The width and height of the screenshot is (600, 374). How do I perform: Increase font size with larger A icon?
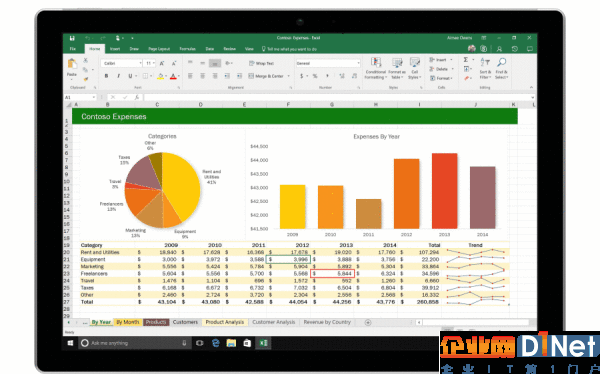coord(162,63)
